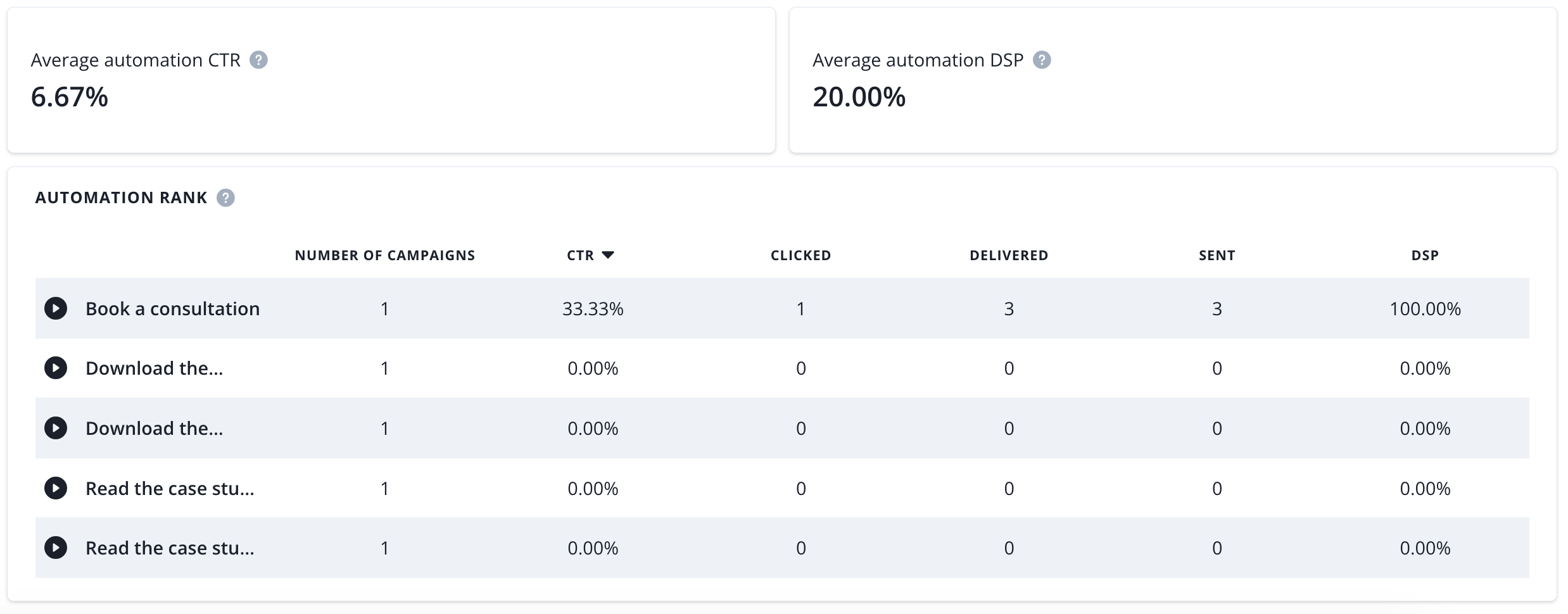Open help tooltip for Average automation DSP
This screenshot has width=1568, height=614.
[x=1042, y=60]
